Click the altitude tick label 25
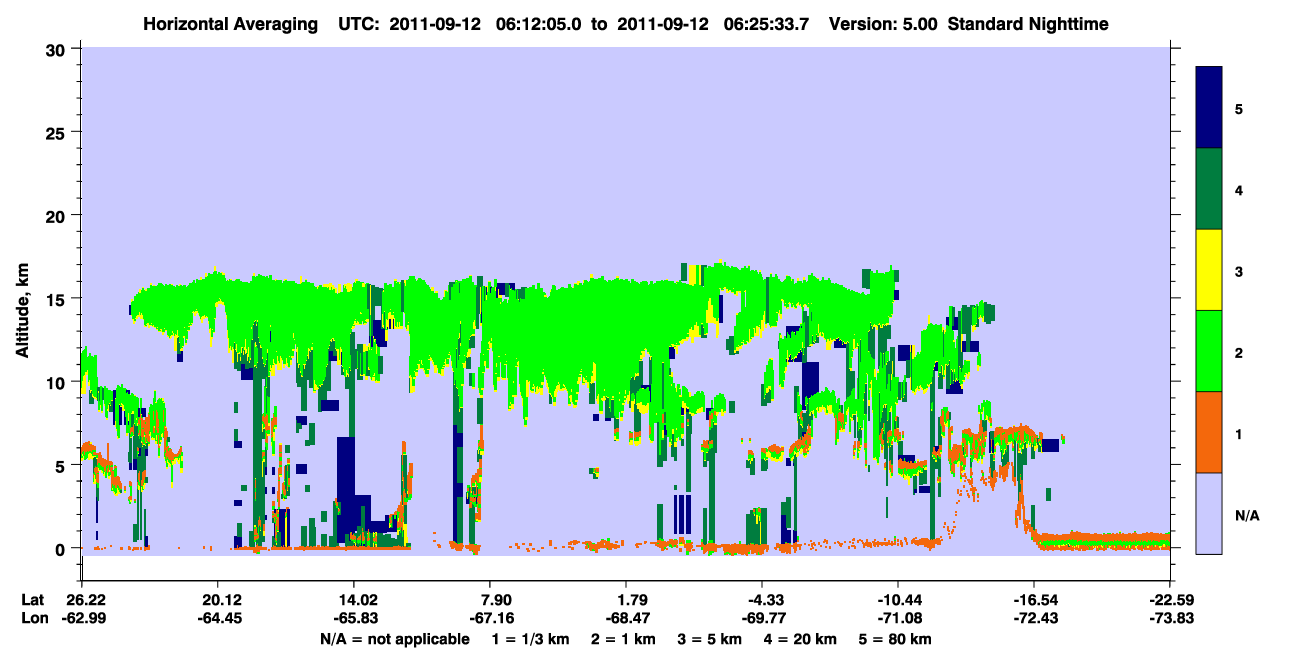The width and height of the screenshot is (1300, 667). tap(58, 132)
